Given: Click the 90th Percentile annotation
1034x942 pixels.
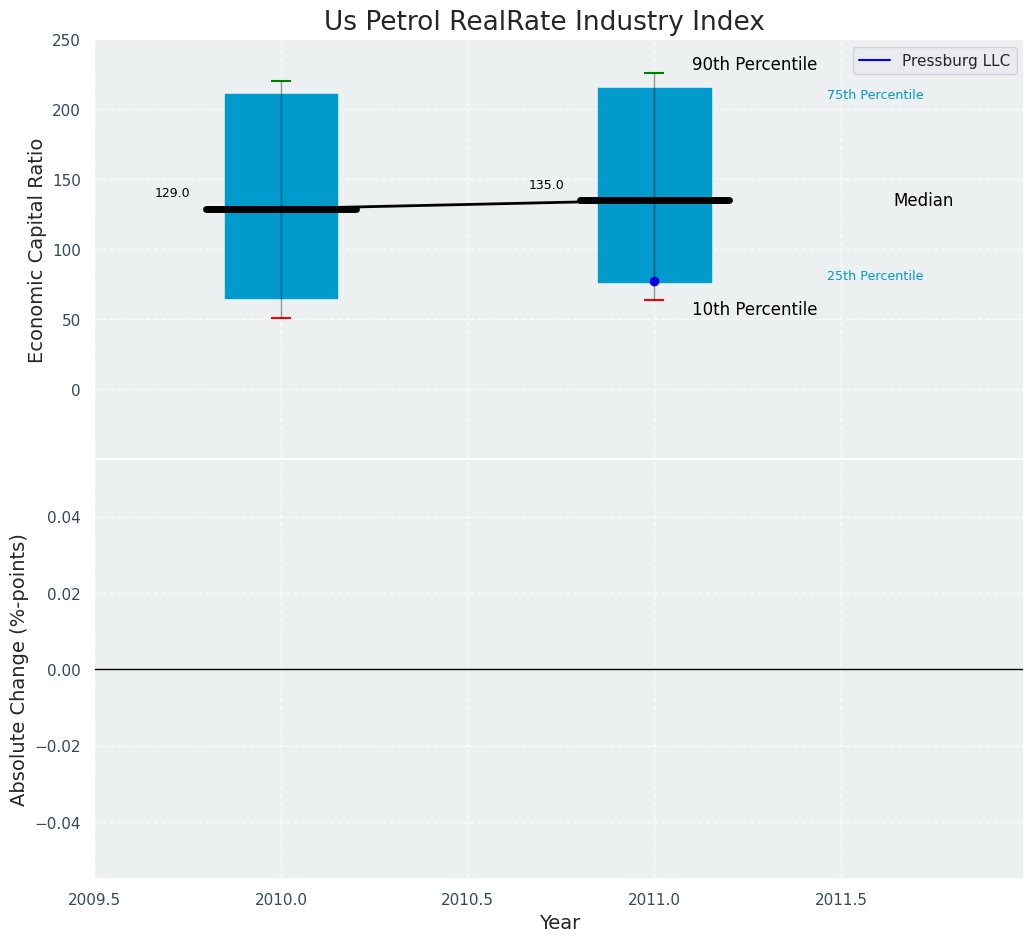Looking at the screenshot, I should (x=754, y=64).
